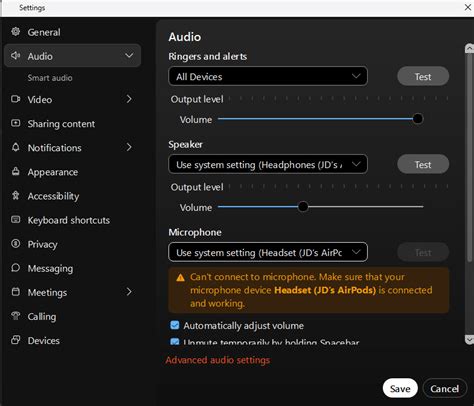Viewport: 474px width, 406px height.
Task: Toggle Unmute temporarily by holding Spacebar checkbox
Action: pyautogui.click(x=175, y=341)
